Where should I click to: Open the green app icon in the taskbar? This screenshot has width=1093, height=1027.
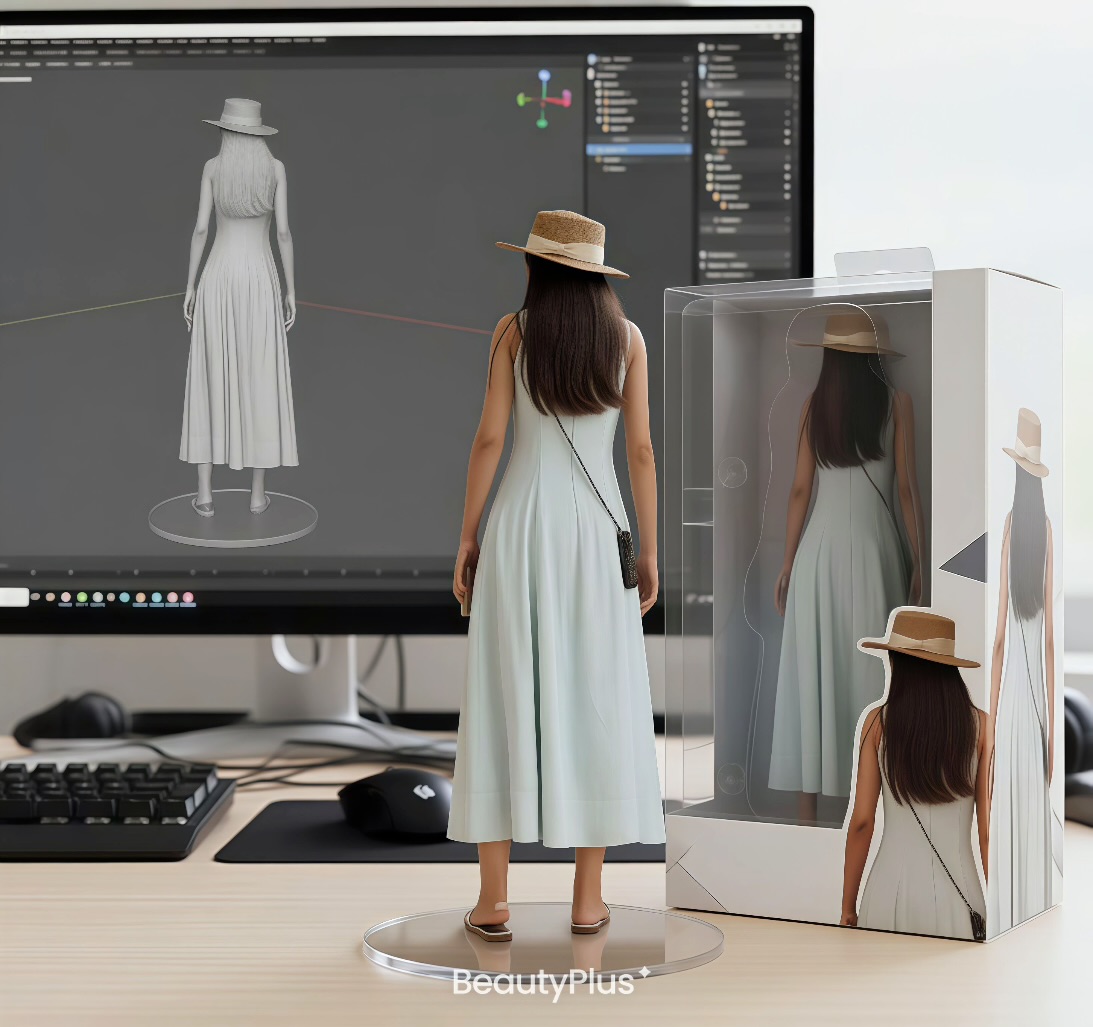pos(81,598)
